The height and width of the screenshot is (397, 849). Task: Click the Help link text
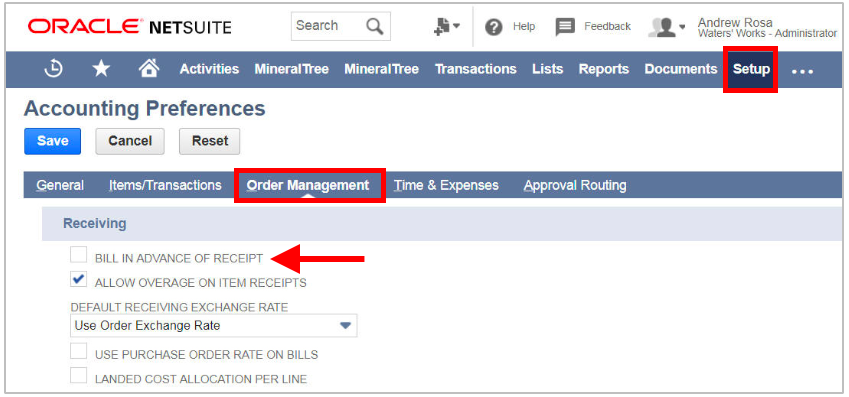[524, 27]
